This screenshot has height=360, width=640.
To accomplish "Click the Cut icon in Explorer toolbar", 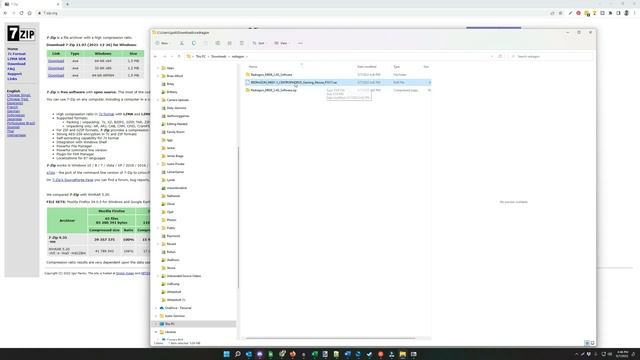I will (x=182, y=43).
